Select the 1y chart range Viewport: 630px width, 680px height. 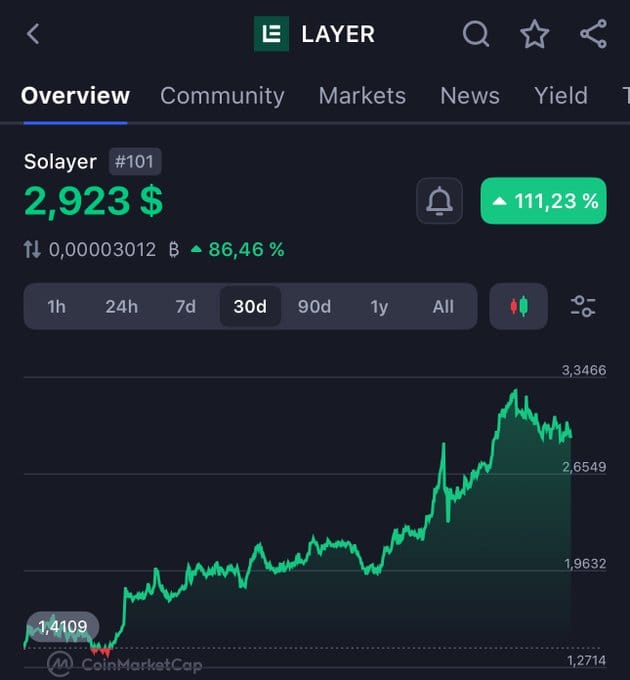click(379, 307)
